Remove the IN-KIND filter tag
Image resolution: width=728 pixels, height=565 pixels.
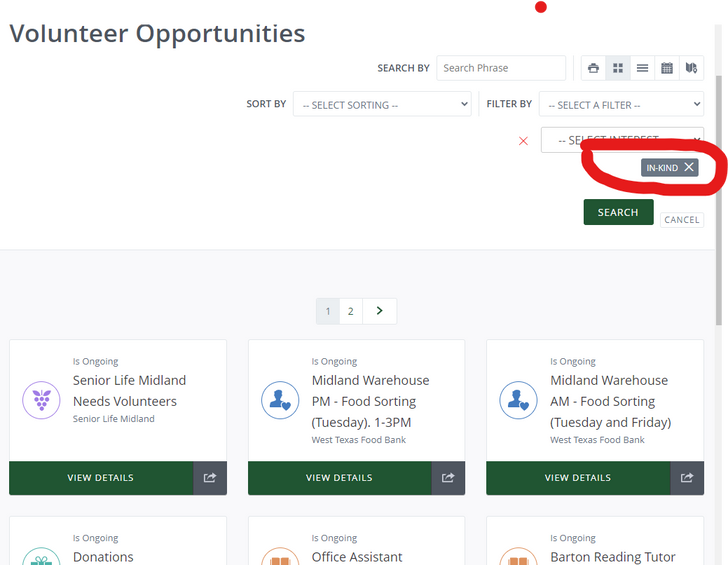[689, 168]
